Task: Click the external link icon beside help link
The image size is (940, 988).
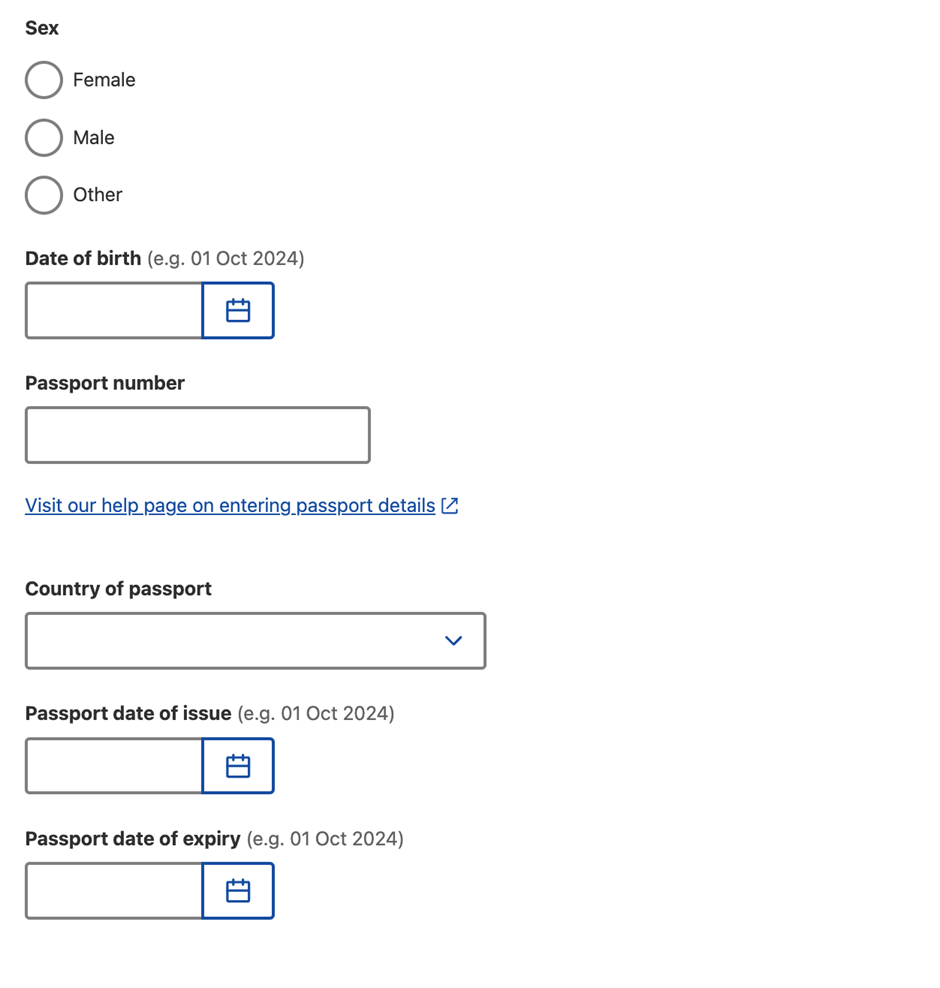Action: click(450, 506)
